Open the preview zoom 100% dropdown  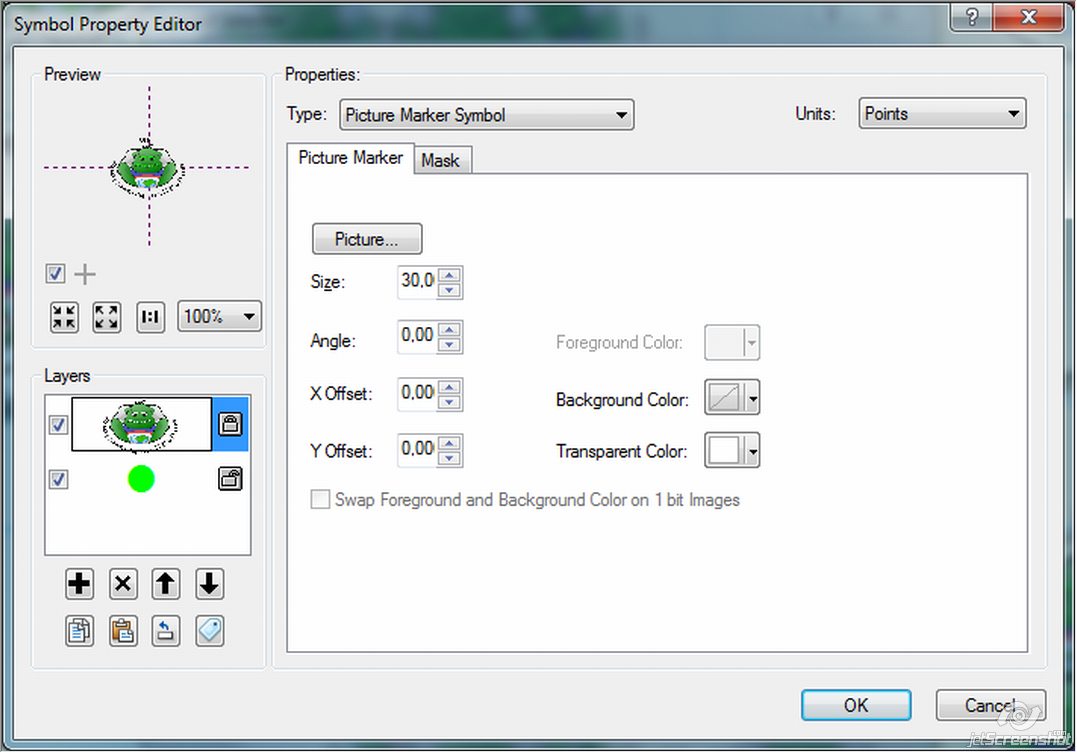click(220, 317)
